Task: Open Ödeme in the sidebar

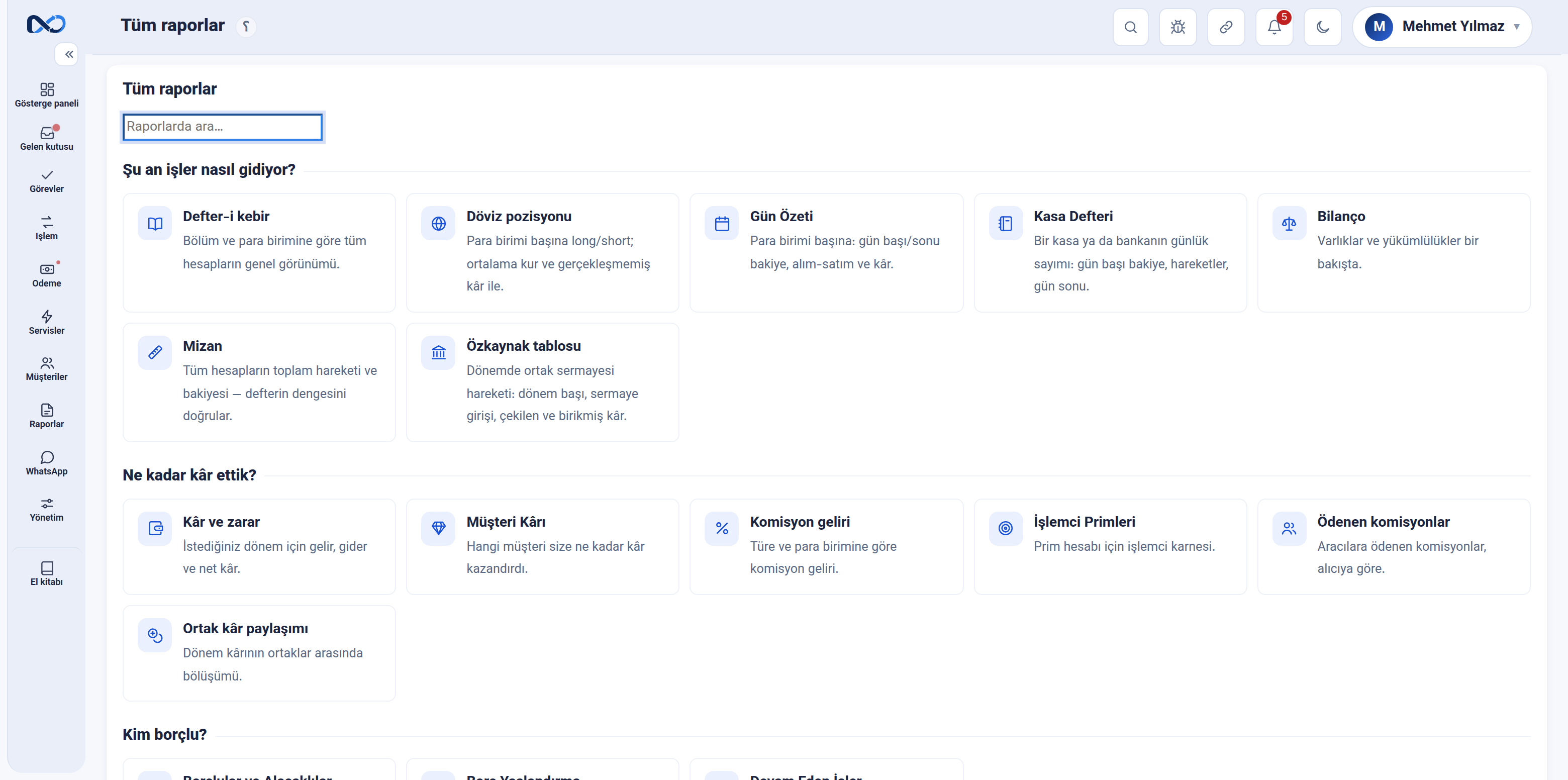Action: (x=47, y=275)
